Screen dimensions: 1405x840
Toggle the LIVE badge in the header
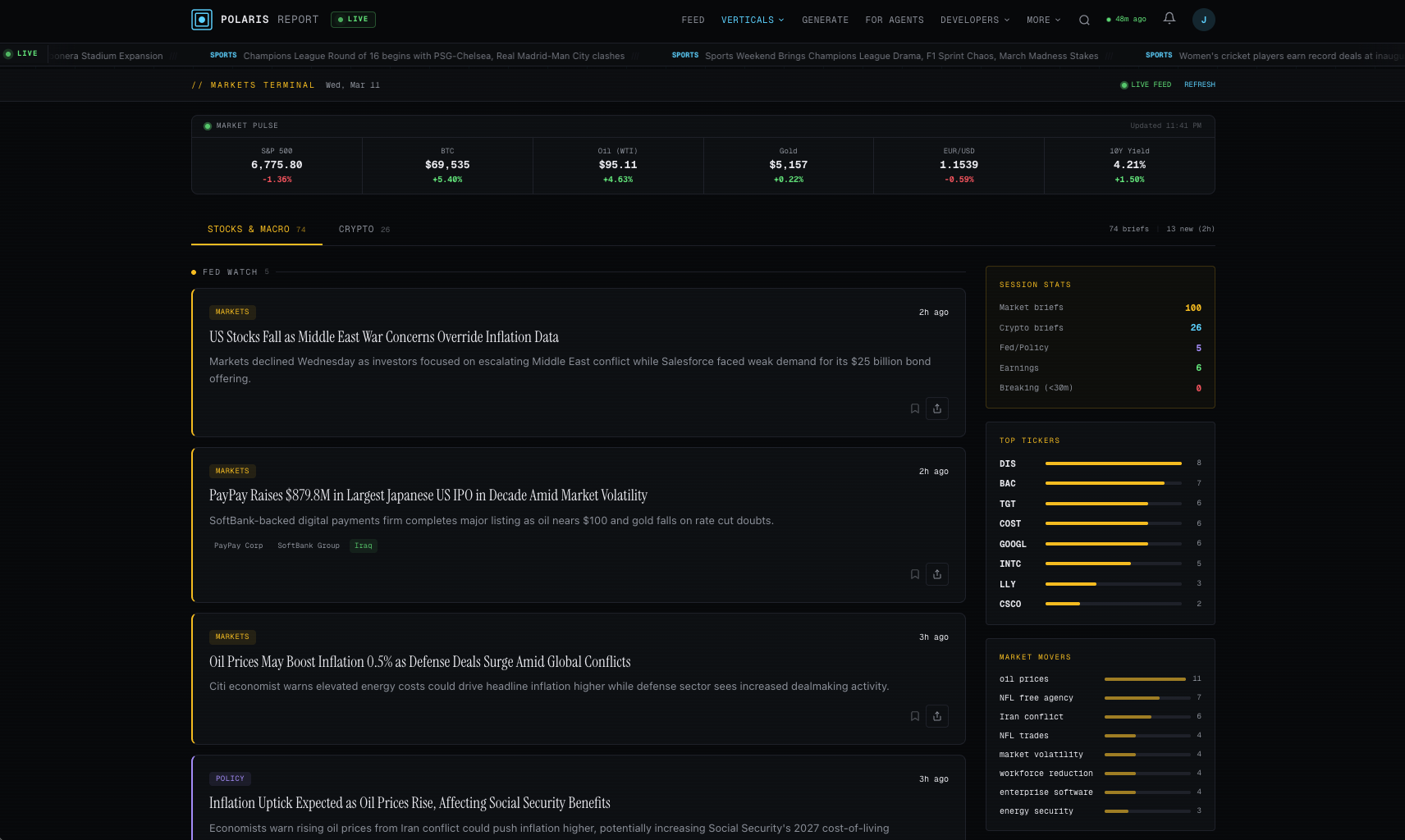[352, 19]
